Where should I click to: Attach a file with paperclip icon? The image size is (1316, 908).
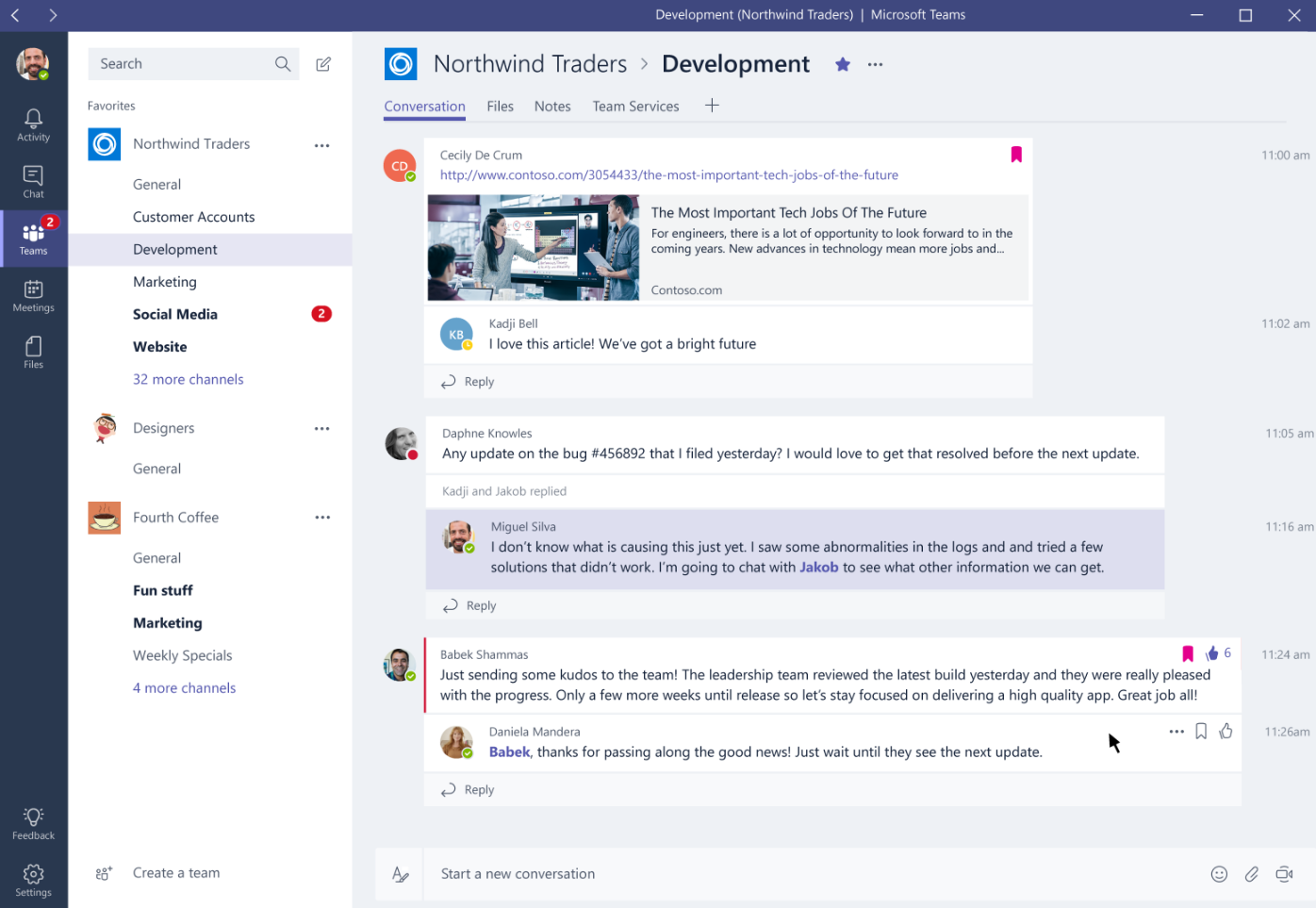pos(1251,874)
